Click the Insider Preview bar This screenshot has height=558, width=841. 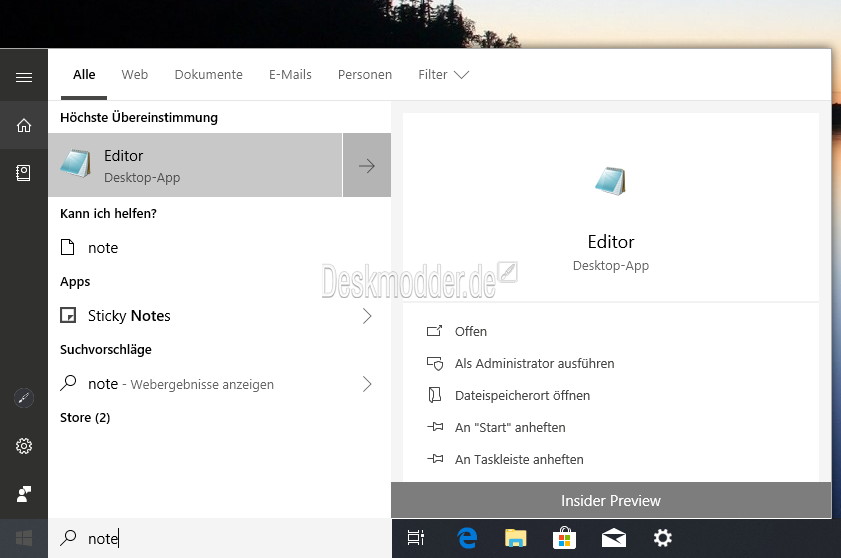[611, 500]
